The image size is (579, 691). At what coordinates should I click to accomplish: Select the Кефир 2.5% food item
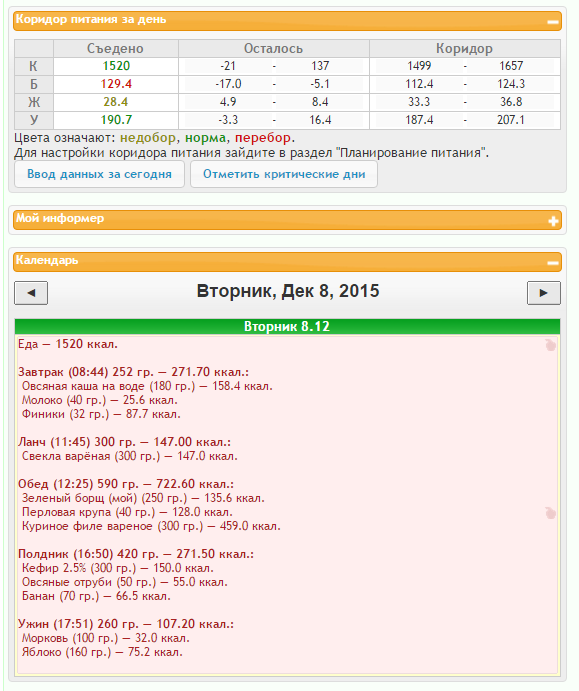[x=118, y=568]
